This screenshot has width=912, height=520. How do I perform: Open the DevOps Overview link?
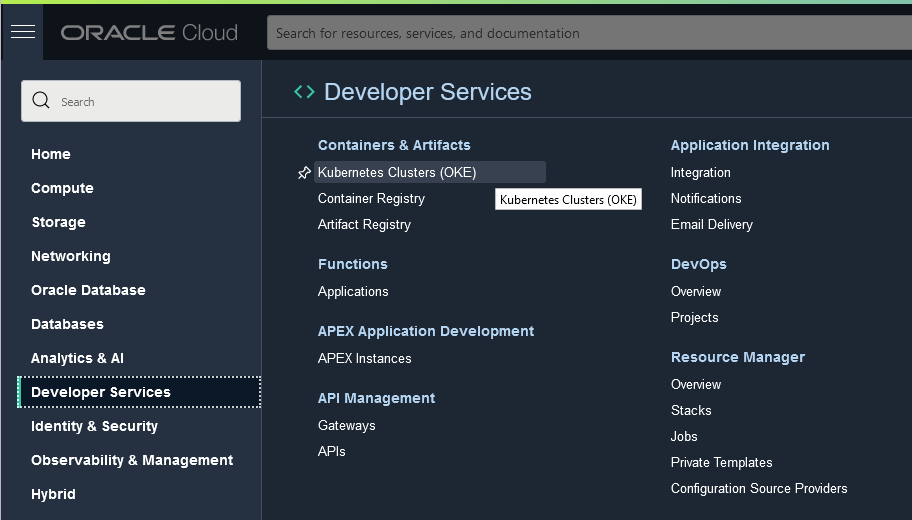tap(696, 291)
